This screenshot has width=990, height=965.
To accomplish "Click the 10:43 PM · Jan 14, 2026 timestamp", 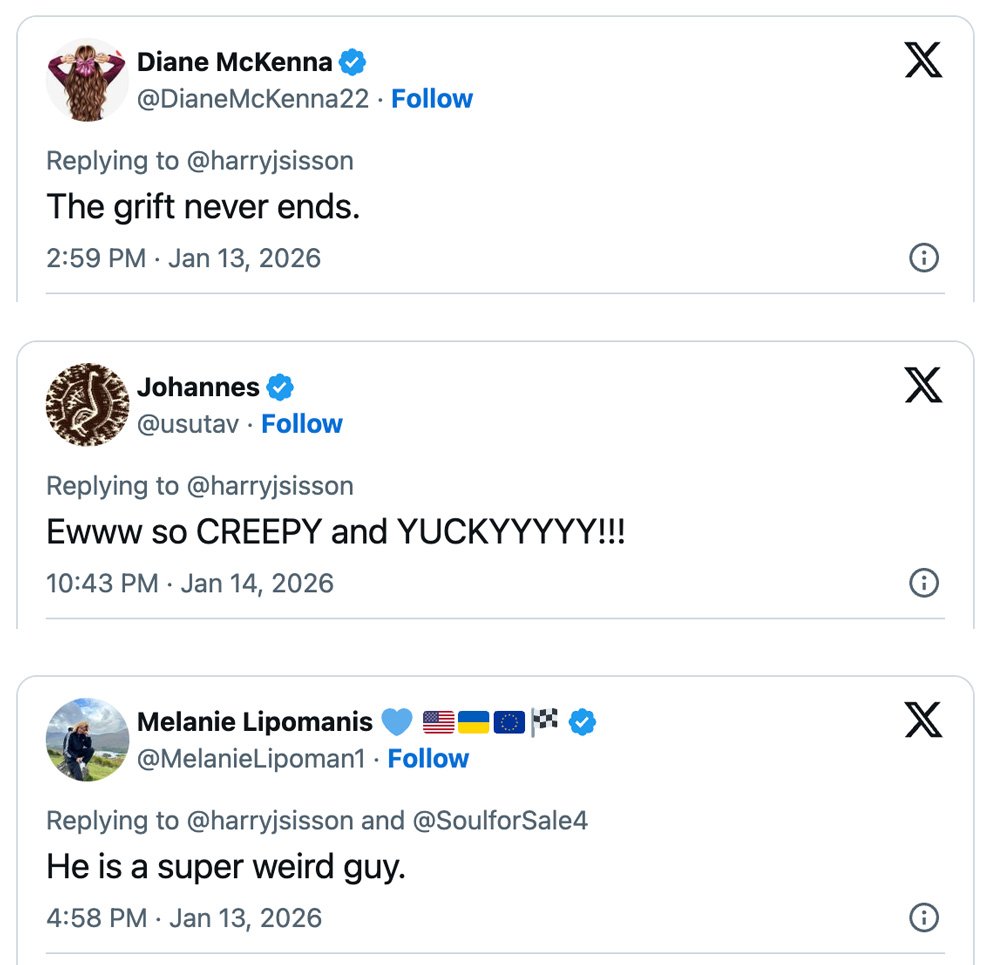I will pos(189,583).
